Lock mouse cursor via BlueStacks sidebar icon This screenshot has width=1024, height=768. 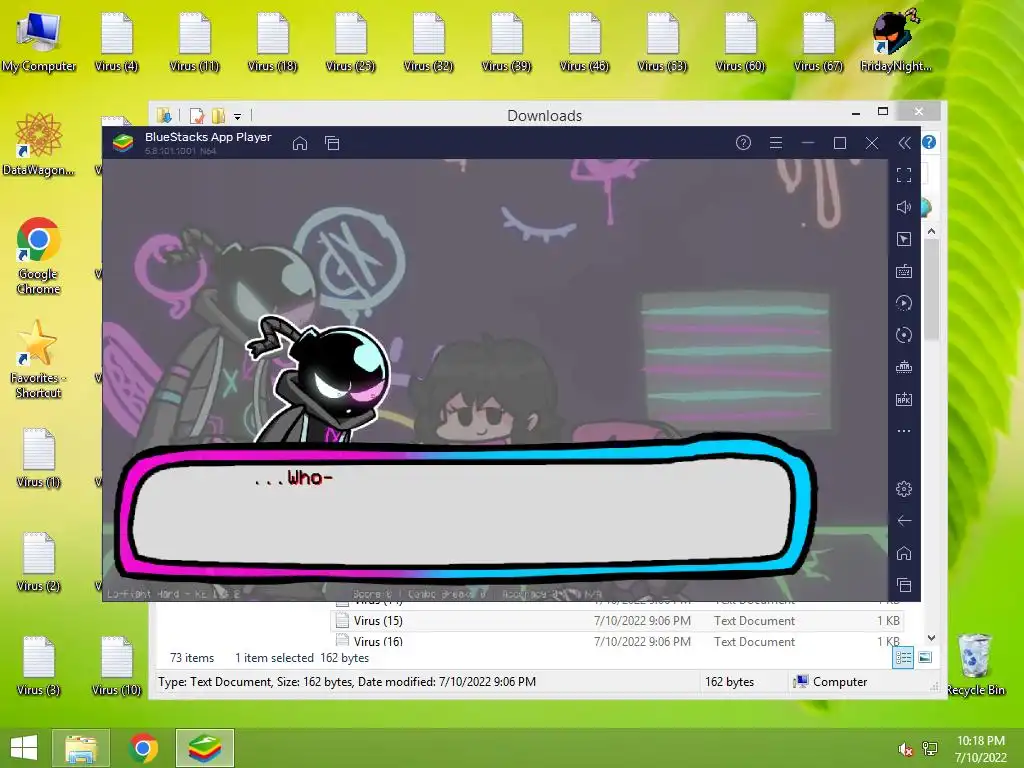[904, 239]
